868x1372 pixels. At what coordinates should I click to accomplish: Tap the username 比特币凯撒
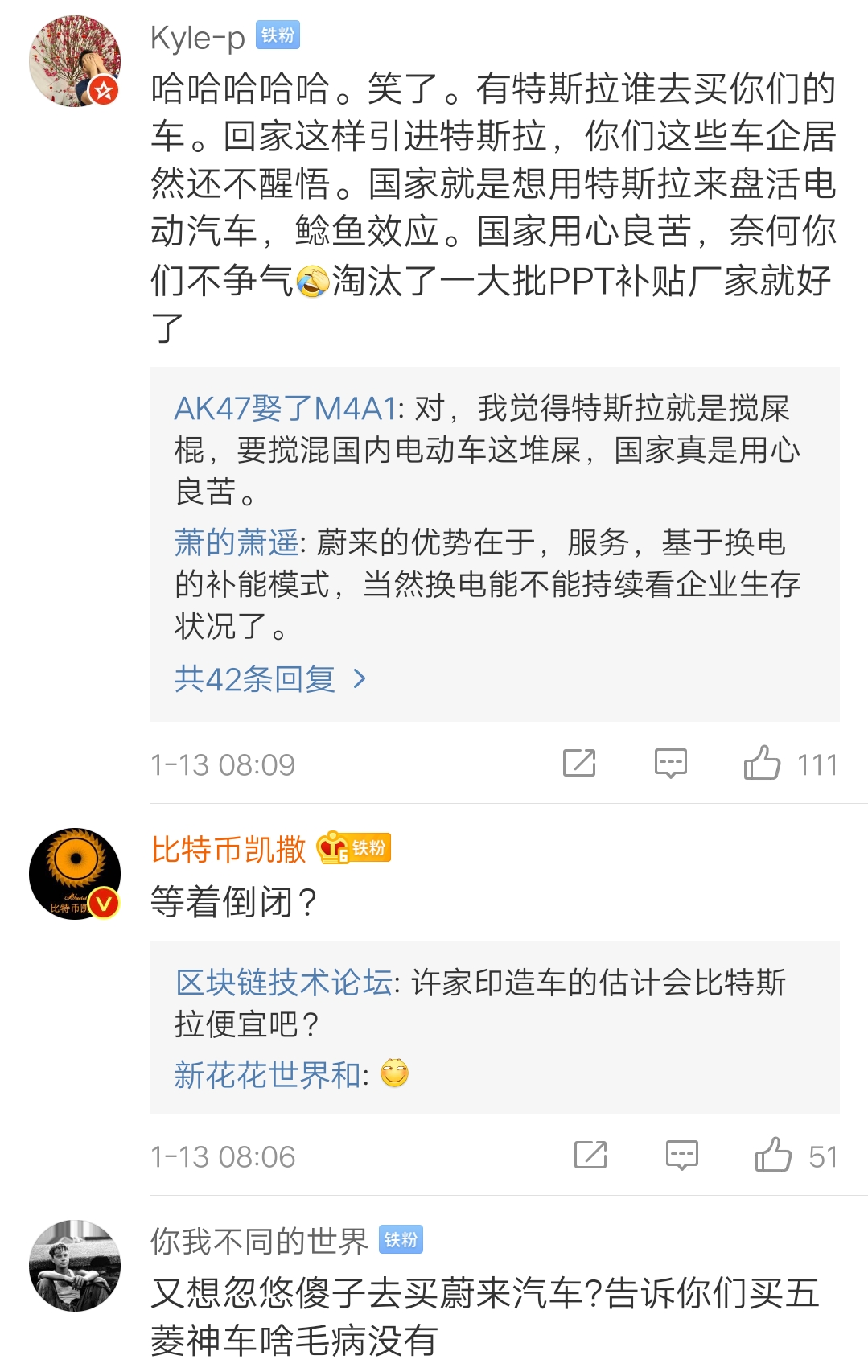coord(229,849)
